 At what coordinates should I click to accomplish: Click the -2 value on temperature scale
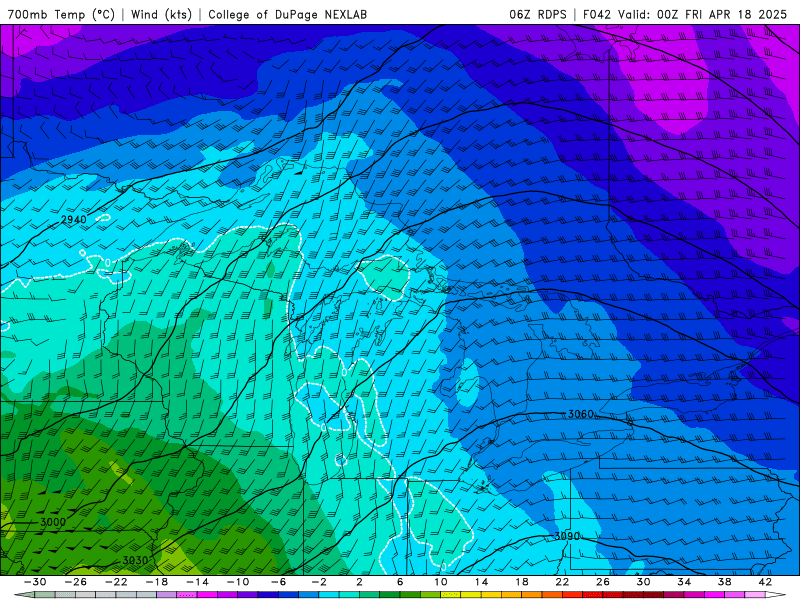click(319, 582)
